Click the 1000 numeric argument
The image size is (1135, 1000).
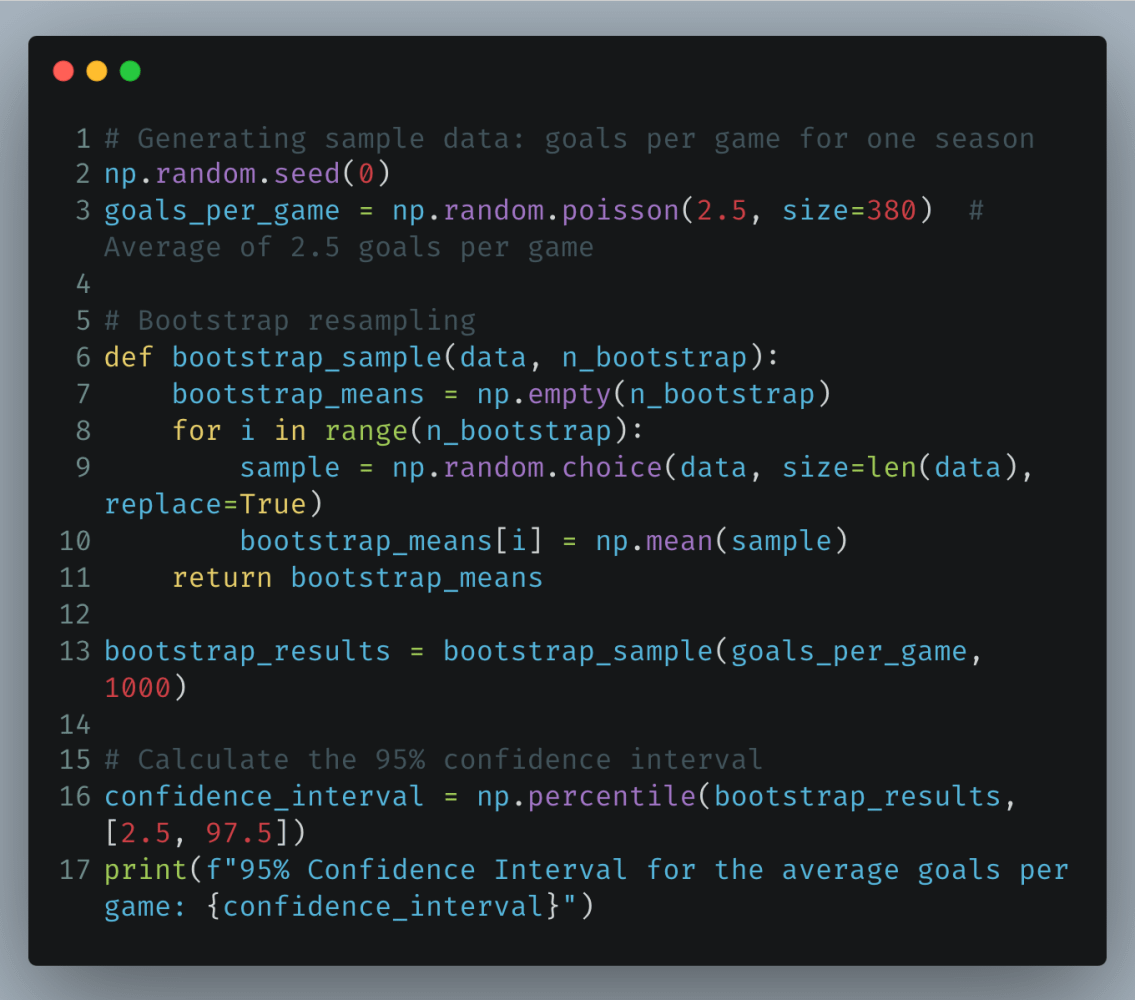point(138,688)
